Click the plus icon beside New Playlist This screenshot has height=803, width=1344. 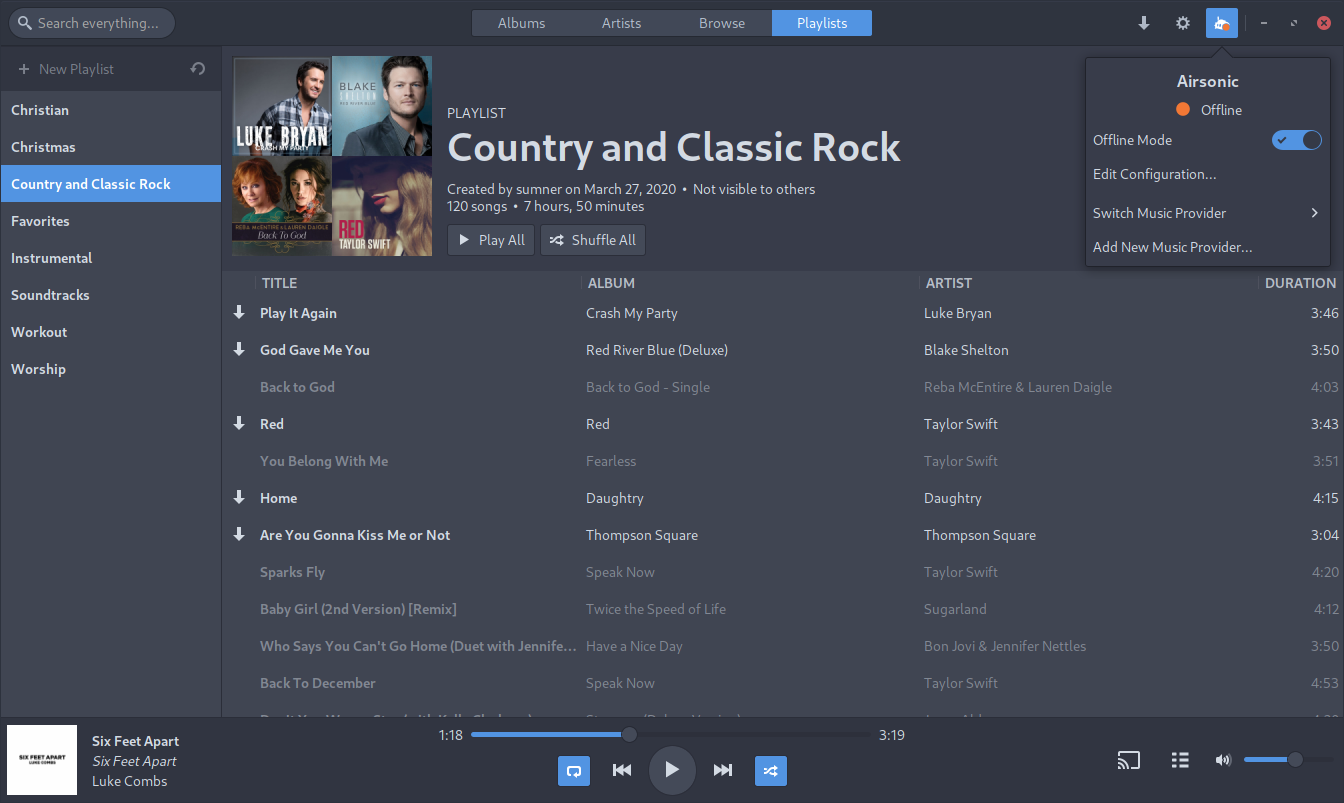pyautogui.click(x=24, y=69)
